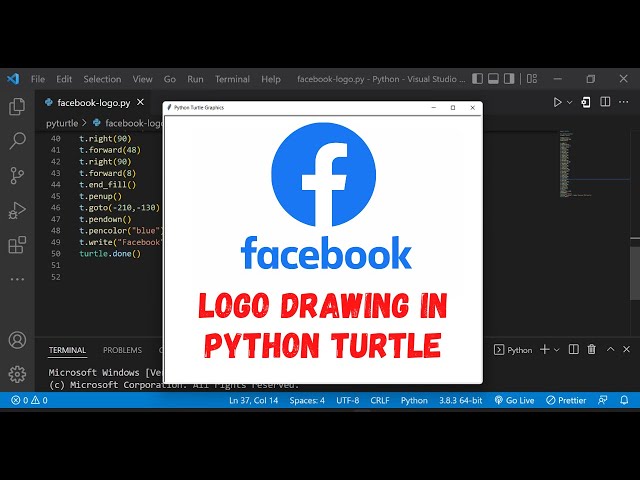Kill terminal with trash icon
The height and width of the screenshot is (480, 640).
tap(591, 349)
